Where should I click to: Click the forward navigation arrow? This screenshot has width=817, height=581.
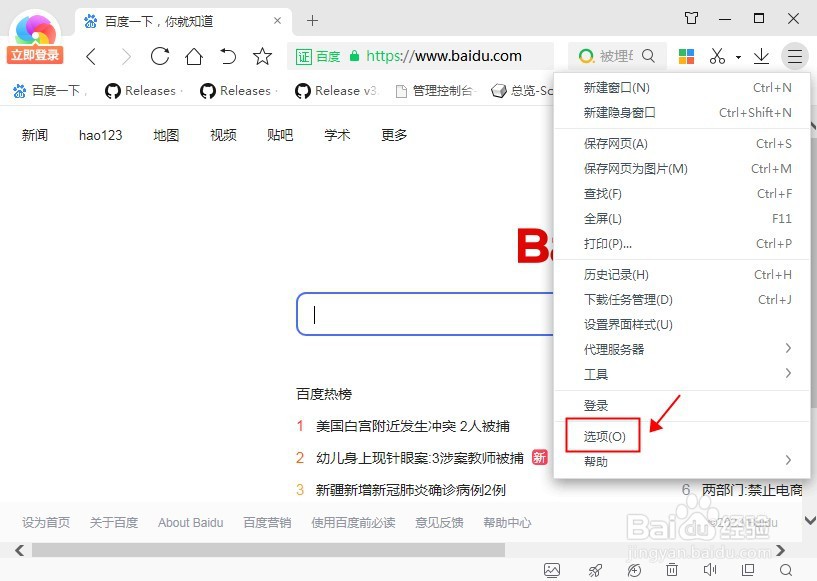126,56
